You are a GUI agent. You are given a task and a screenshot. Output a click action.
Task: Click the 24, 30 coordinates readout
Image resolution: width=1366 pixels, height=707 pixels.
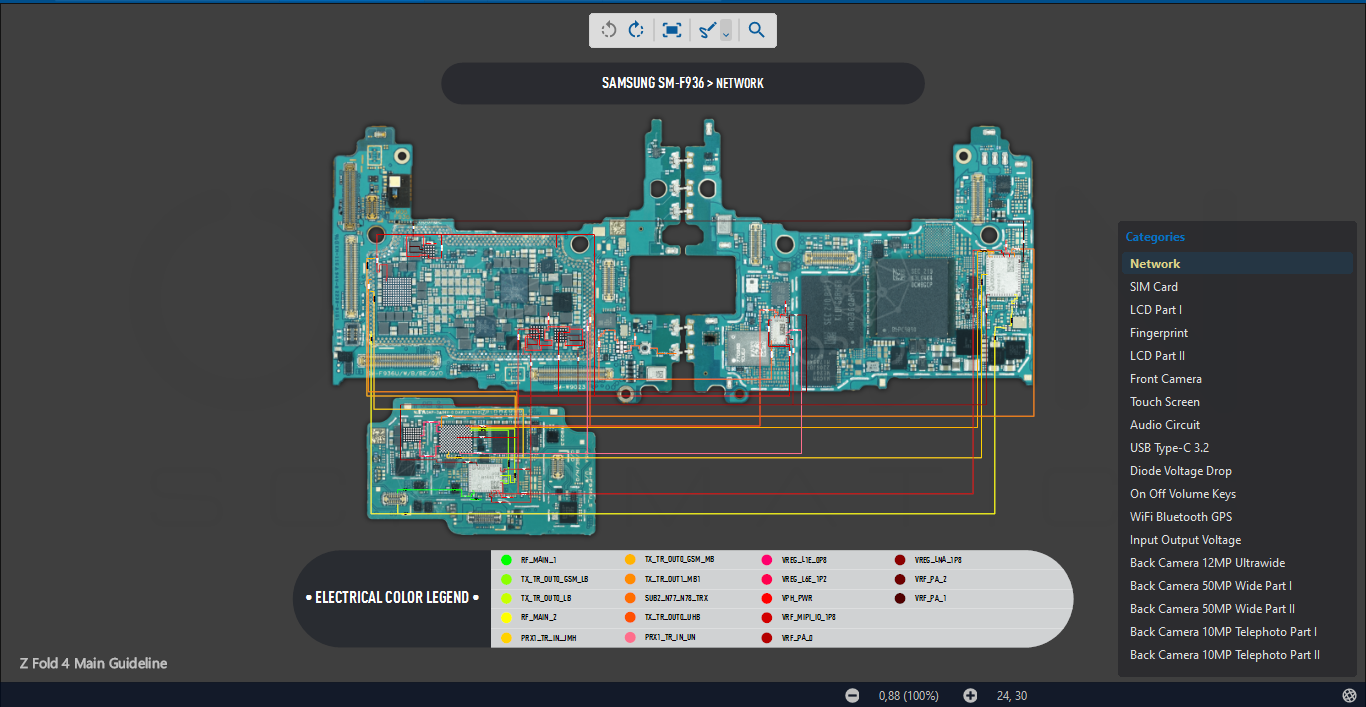click(x=1012, y=695)
